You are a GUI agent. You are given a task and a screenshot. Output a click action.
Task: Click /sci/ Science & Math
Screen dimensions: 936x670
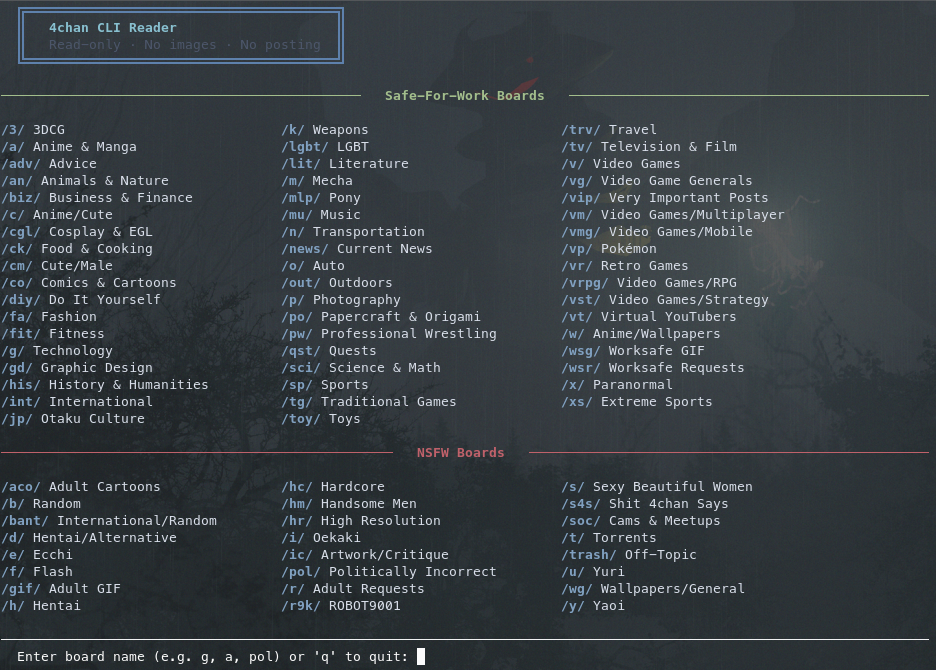(x=361, y=367)
